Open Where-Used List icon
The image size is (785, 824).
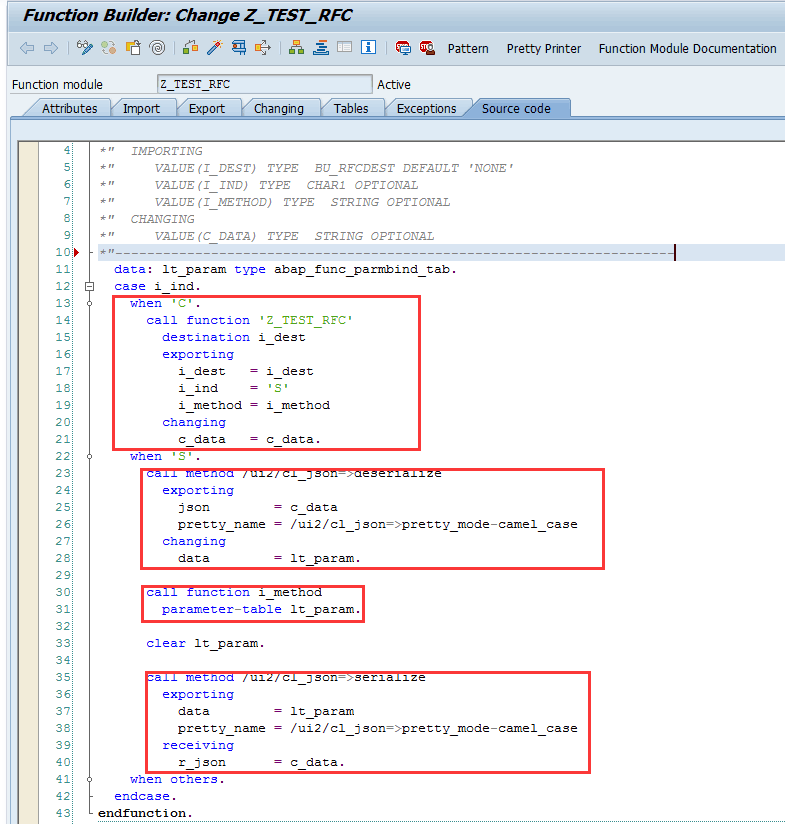[263, 48]
